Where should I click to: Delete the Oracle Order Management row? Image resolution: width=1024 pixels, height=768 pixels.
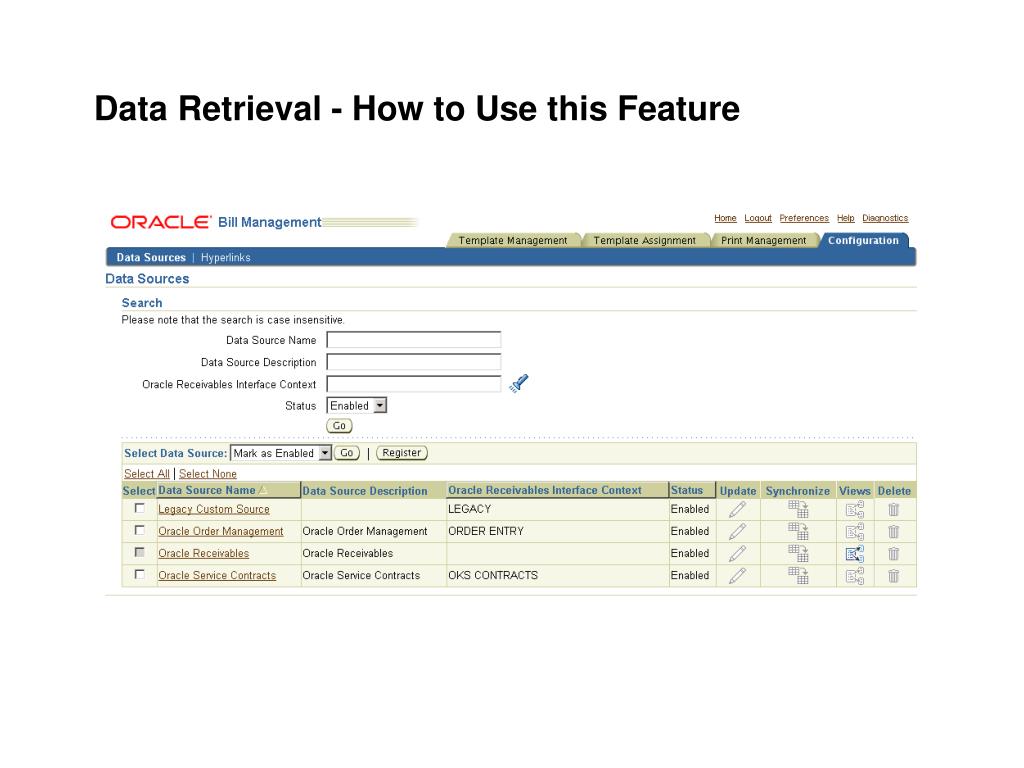pos(893,532)
